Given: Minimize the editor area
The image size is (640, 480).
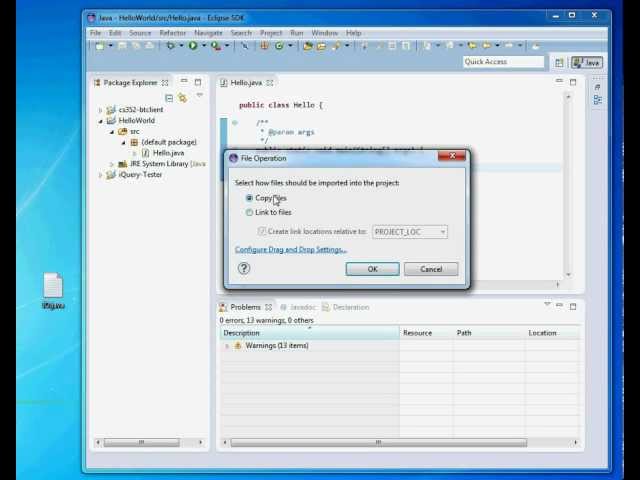Looking at the screenshot, I should click(559, 81).
